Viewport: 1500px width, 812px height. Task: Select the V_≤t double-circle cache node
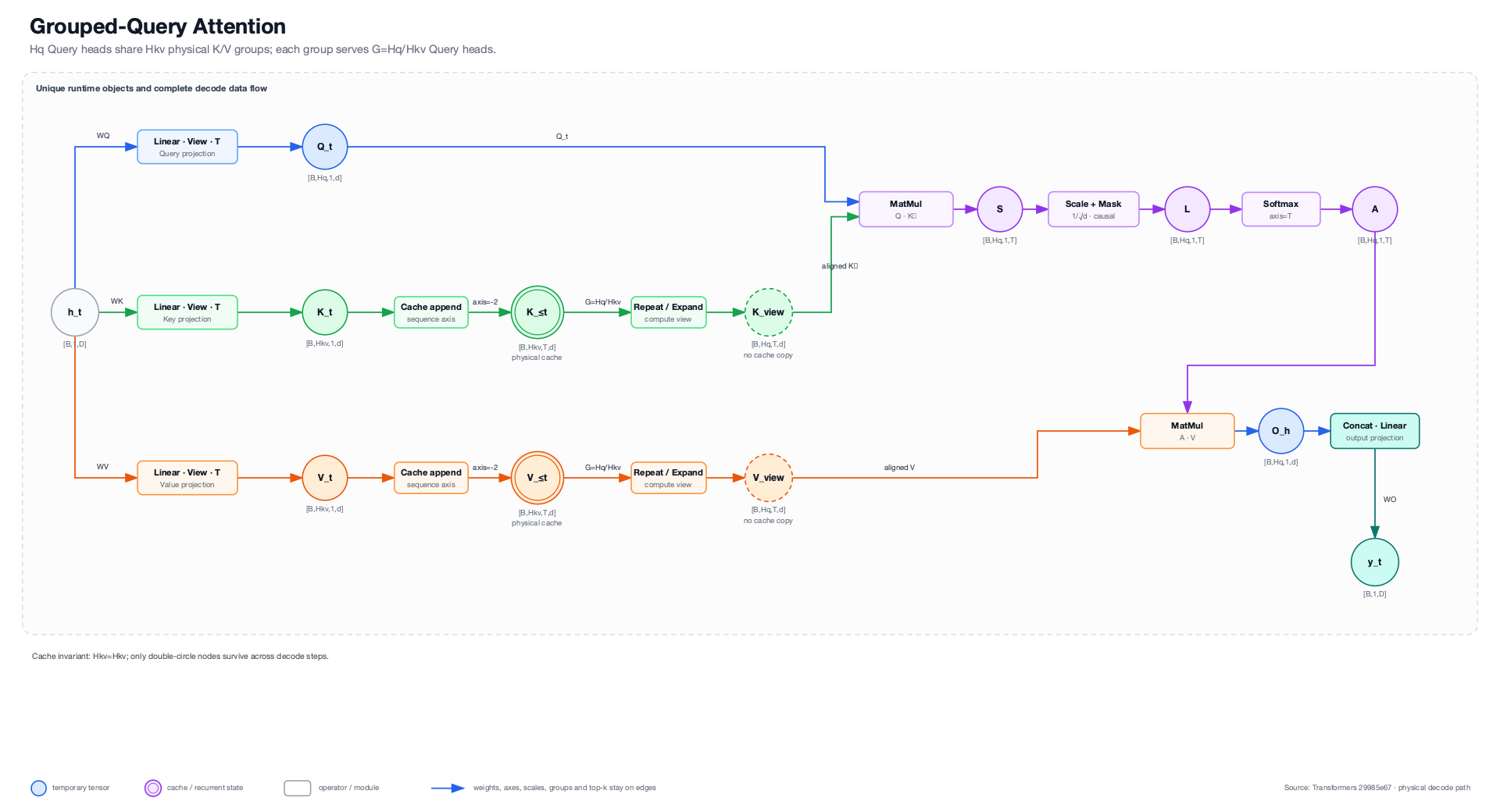537,478
